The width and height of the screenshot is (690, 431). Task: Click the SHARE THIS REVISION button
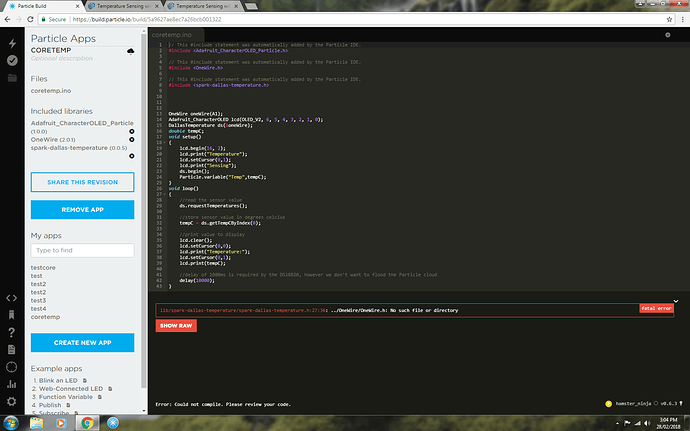point(82,182)
